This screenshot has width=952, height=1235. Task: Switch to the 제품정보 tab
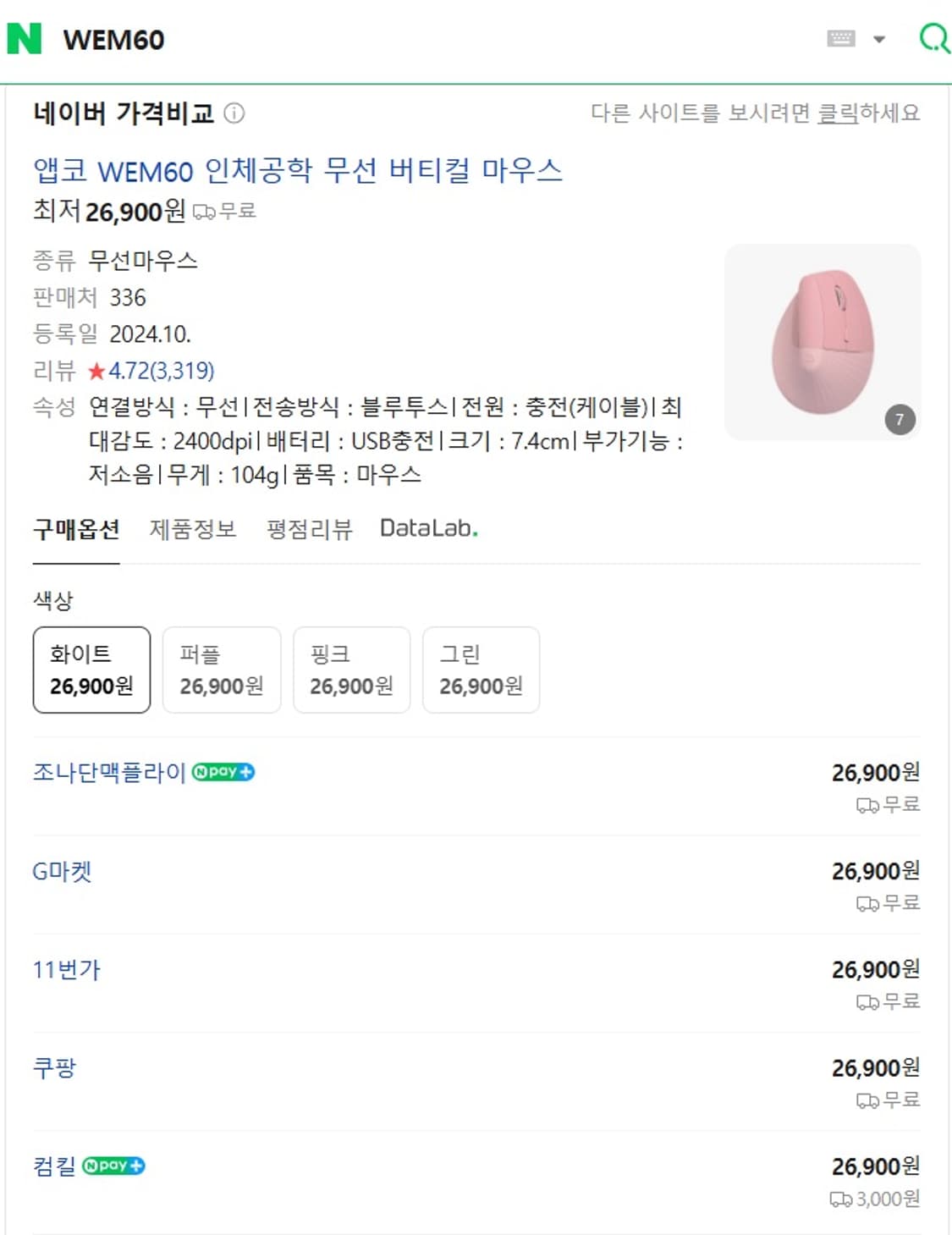(193, 528)
